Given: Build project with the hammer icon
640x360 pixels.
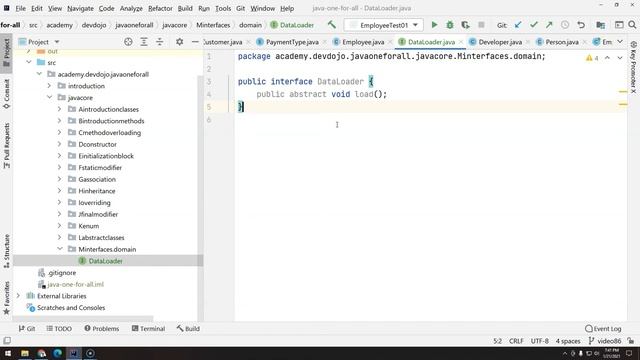Looking at the screenshot, I should tap(332, 25).
